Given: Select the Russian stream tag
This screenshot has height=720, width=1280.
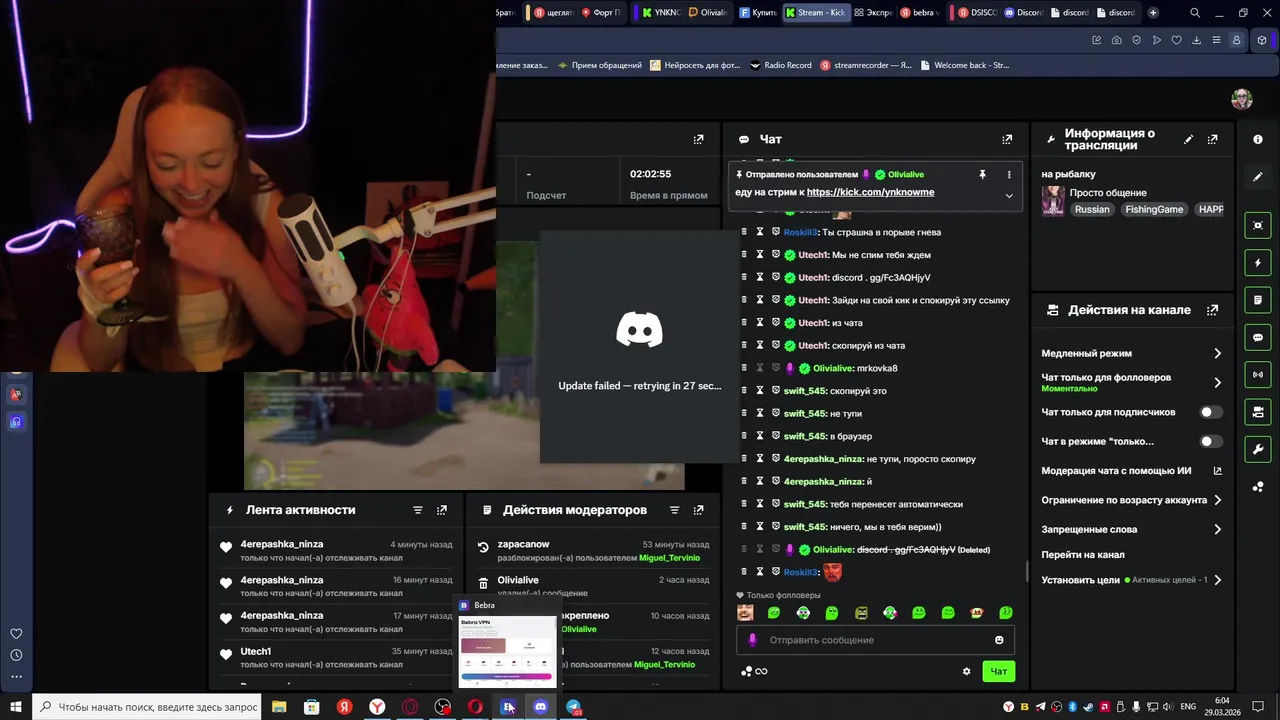Looking at the screenshot, I should point(1092,210).
